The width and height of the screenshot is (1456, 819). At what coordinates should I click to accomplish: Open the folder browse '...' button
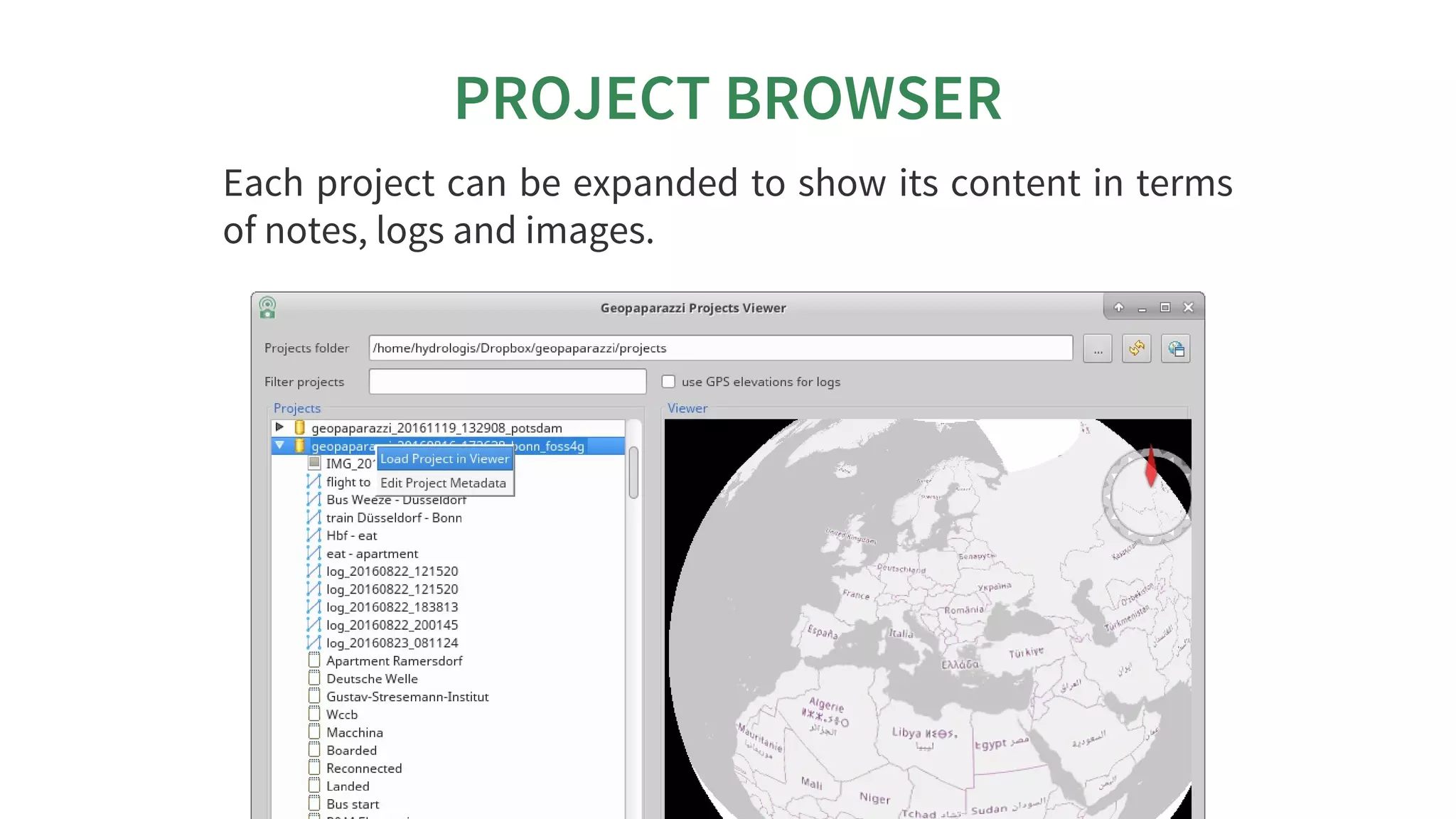(x=1098, y=349)
